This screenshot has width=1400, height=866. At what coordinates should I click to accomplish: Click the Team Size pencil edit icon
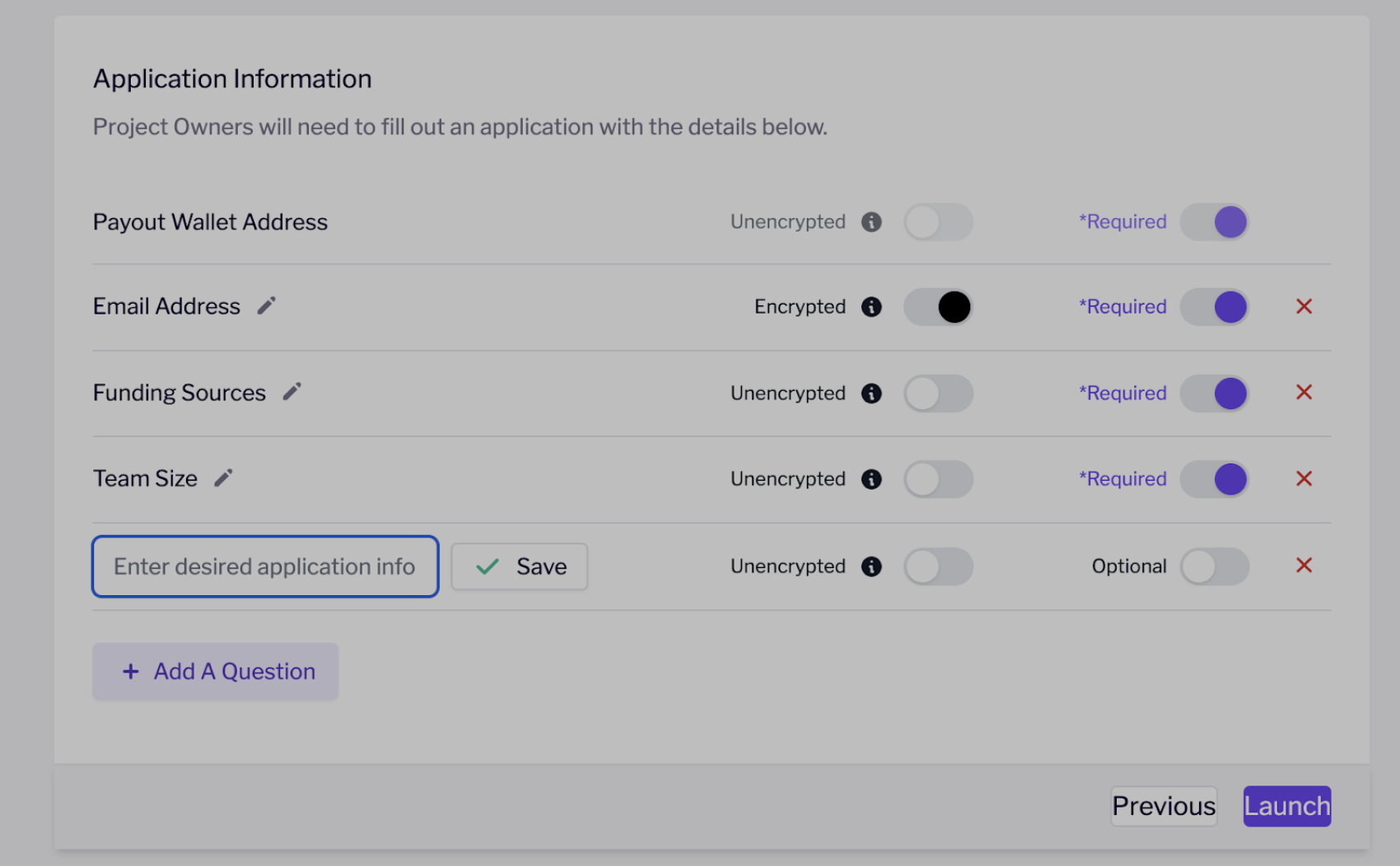223,478
